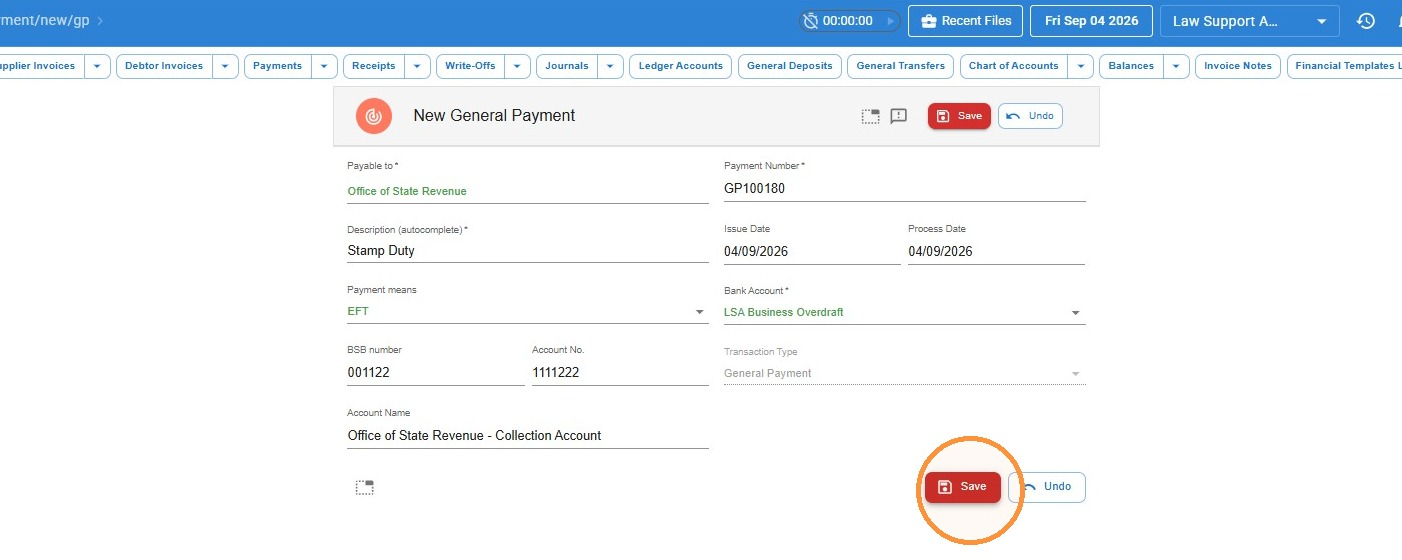The image size is (1402, 560).
Task: Expand the Write-Offs dropdown arrow
Action: click(517, 66)
